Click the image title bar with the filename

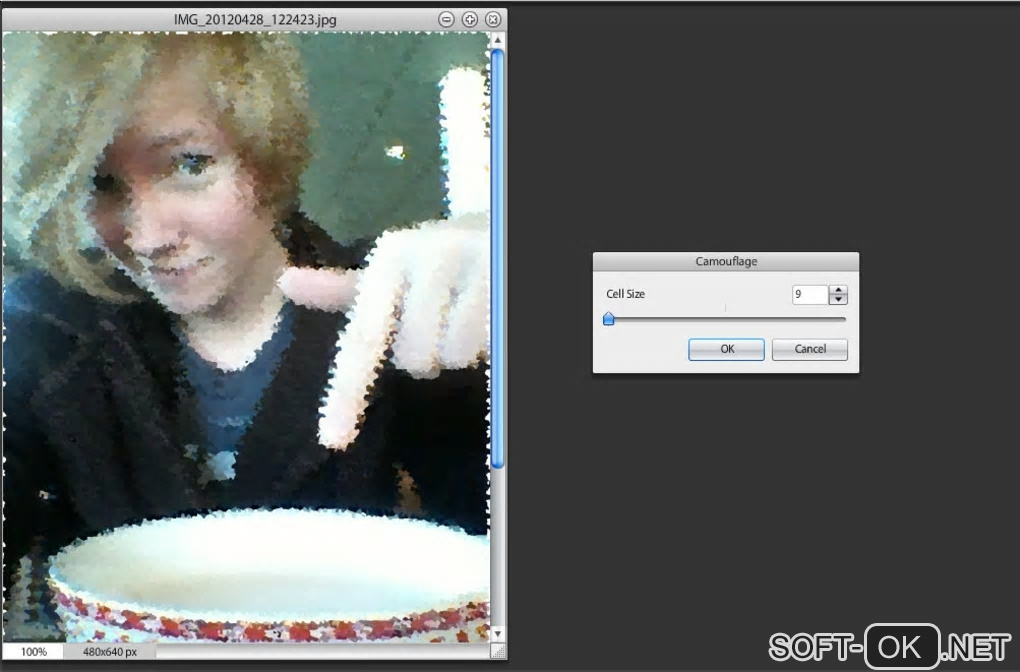pyautogui.click(x=255, y=20)
